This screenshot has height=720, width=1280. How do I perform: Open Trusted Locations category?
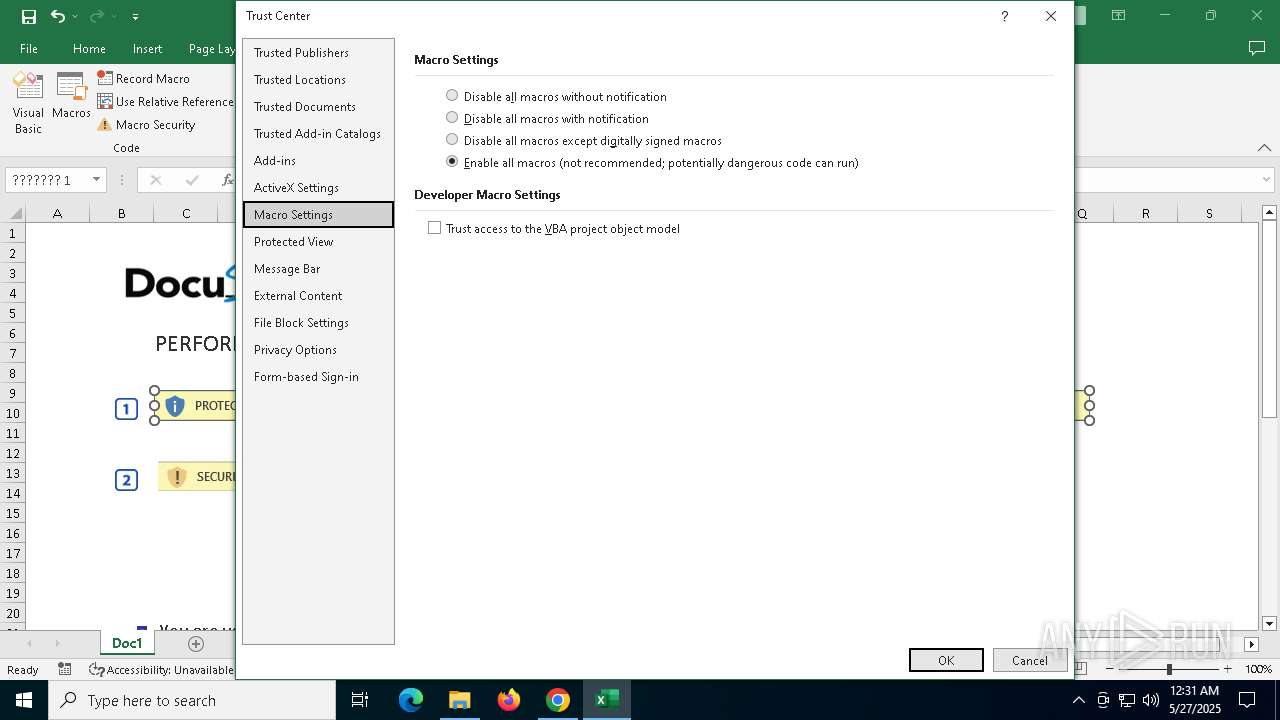(318, 79)
